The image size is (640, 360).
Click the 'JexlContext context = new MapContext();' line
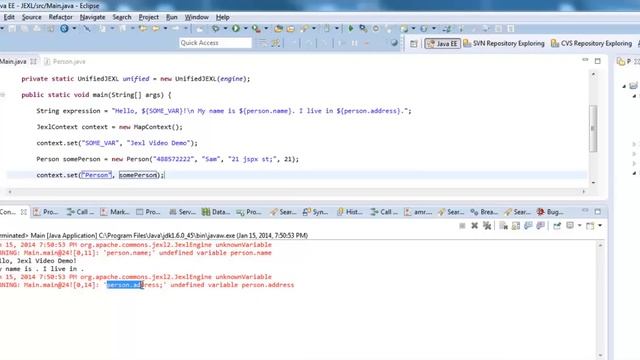coord(109,127)
